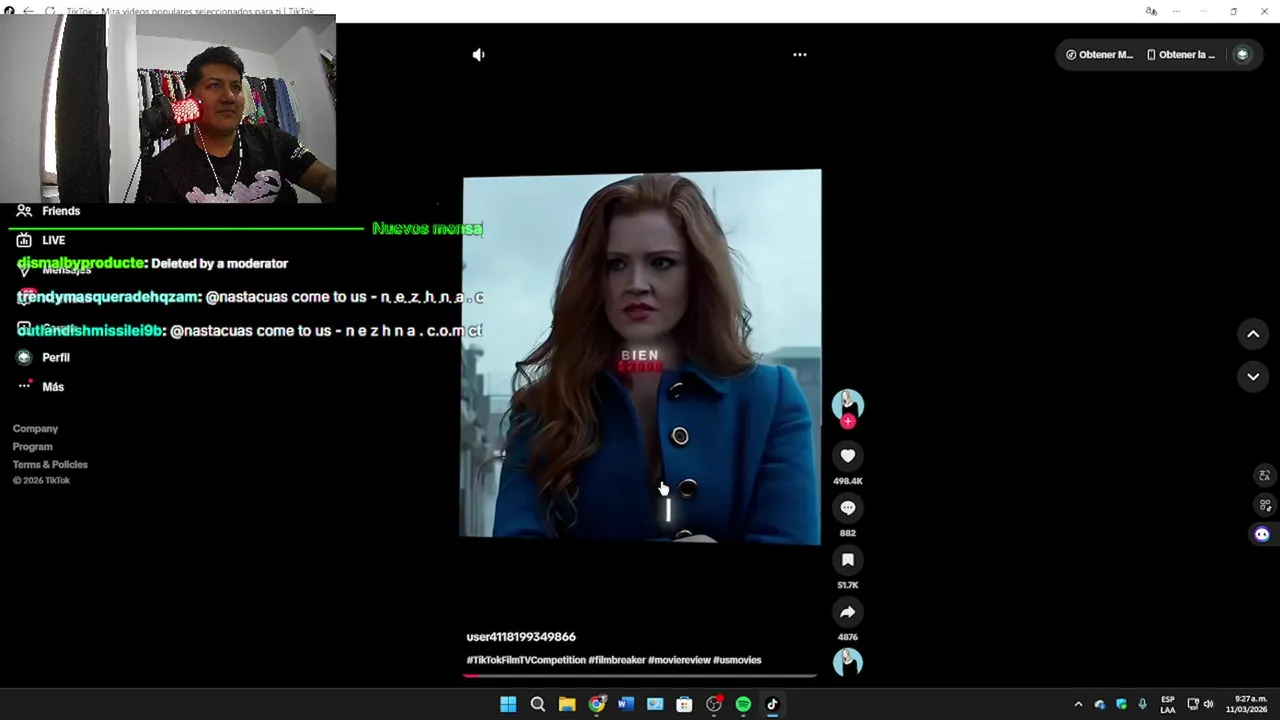Viewport: 1280px width, 720px height.
Task: Click the dismalbyproducte chat username
Action: pyautogui.click(x=81, y=263)
